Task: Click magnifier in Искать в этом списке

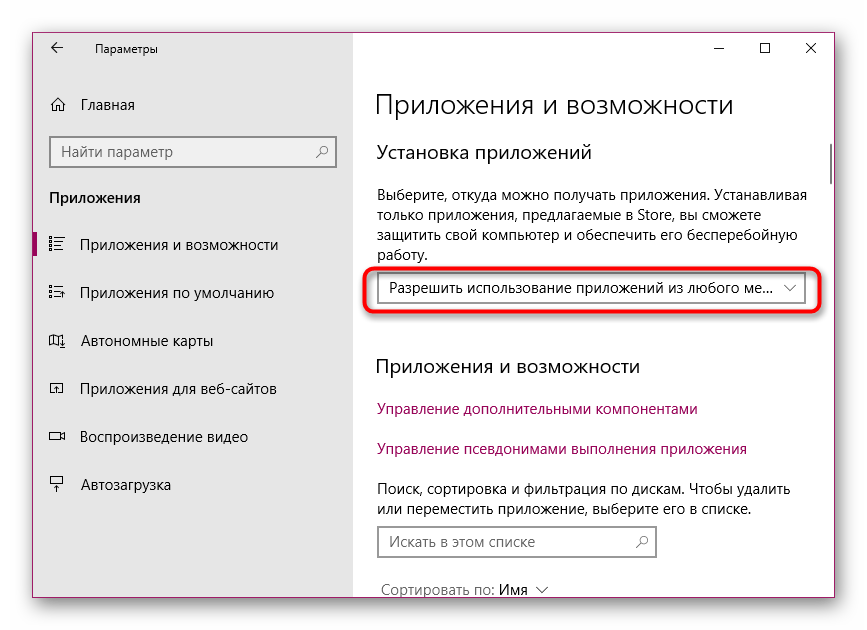Action: [642, 542]
